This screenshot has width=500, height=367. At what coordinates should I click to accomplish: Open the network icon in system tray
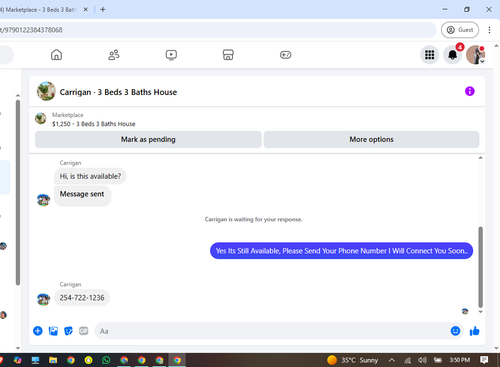click(407, 360)
